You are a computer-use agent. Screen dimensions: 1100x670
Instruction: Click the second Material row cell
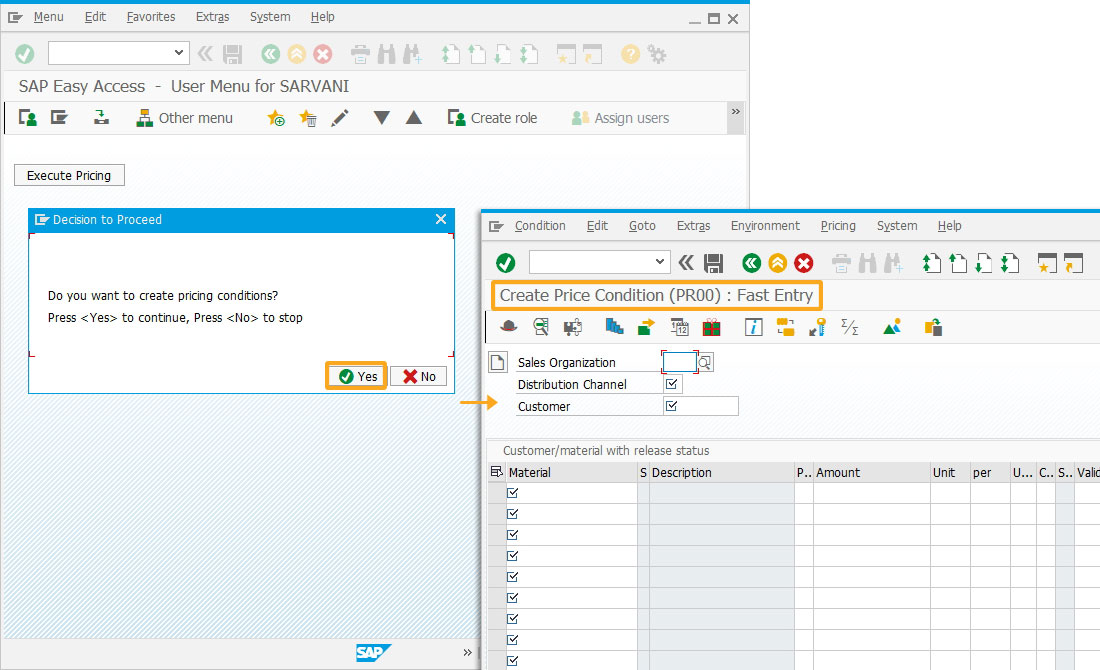point(571,514)
